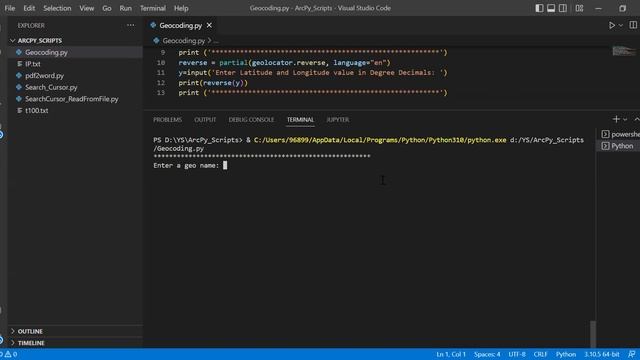Open Customize Layout icon
This screenshot has width=640, height=360.
[579, 8]
